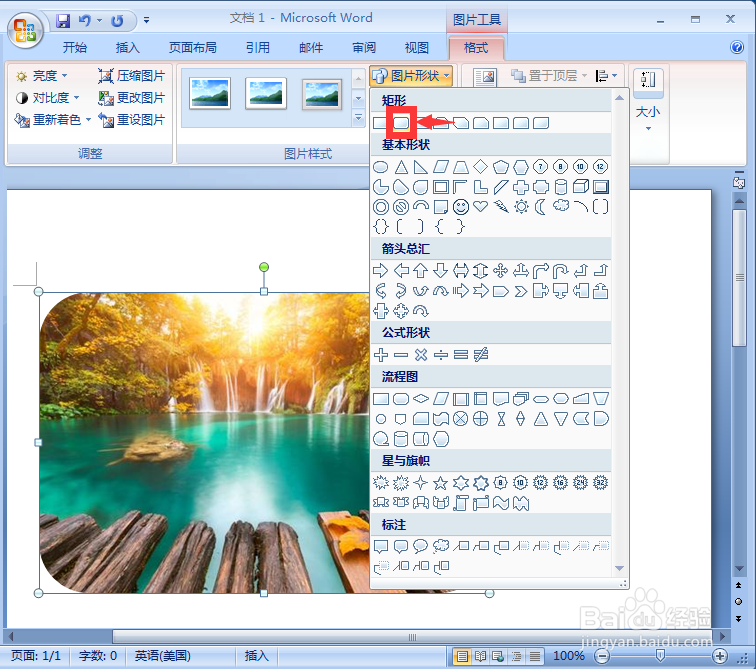Expand the 图片形状 picture shape dropdown

412,76
